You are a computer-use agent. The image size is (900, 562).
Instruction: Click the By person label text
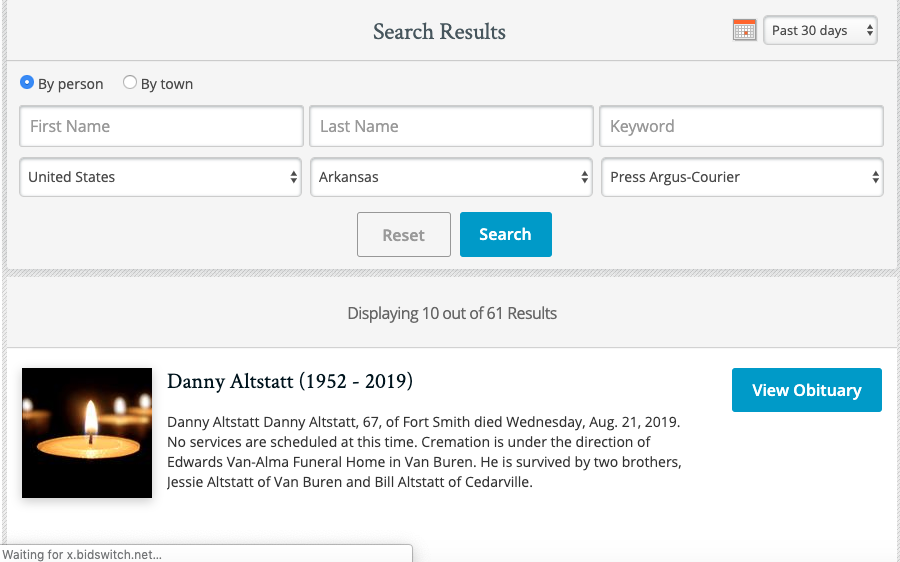coord(71,84)
